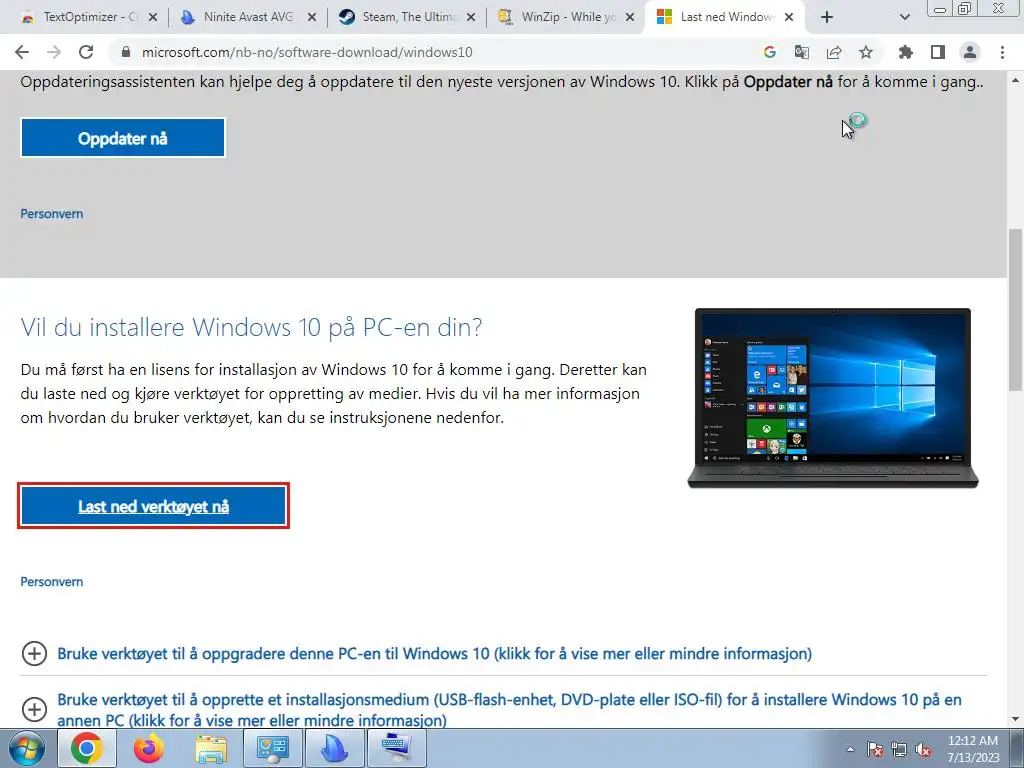This screenshot has width=1024, height=768.
Task: Click the scrollbar up arrow
Action: tap(1016, 80)
